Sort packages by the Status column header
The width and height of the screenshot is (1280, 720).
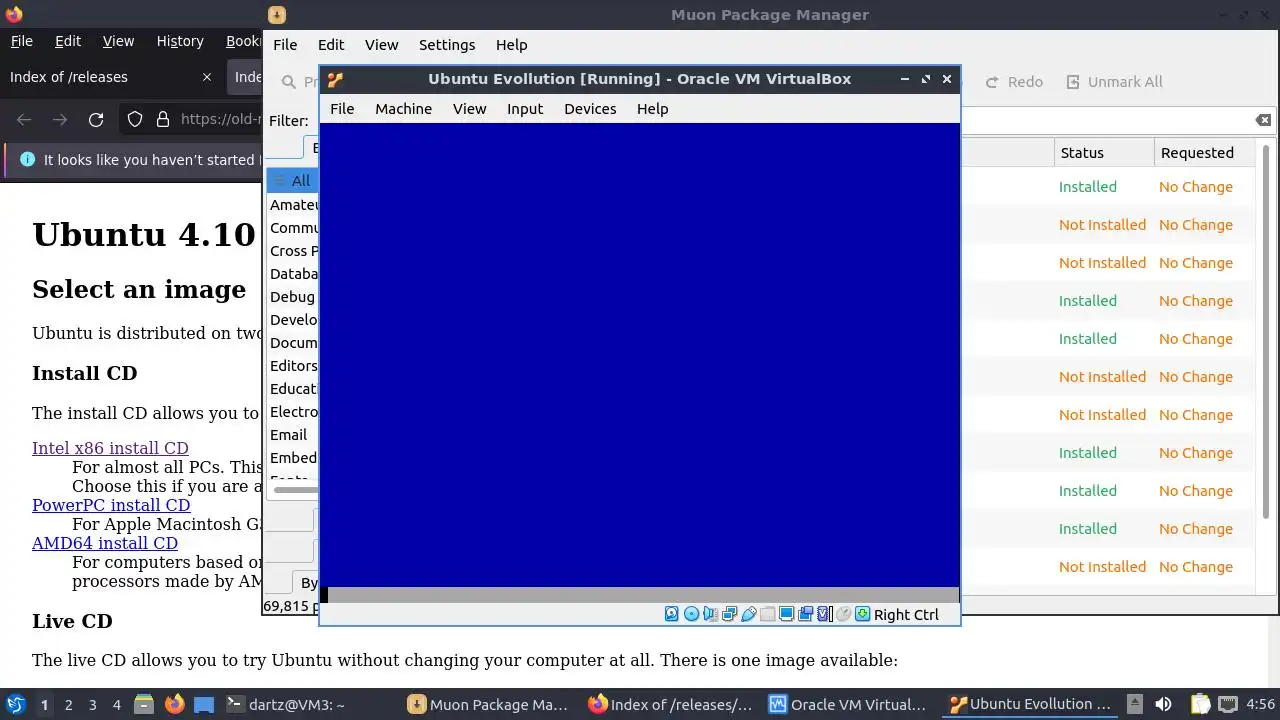1104,153
